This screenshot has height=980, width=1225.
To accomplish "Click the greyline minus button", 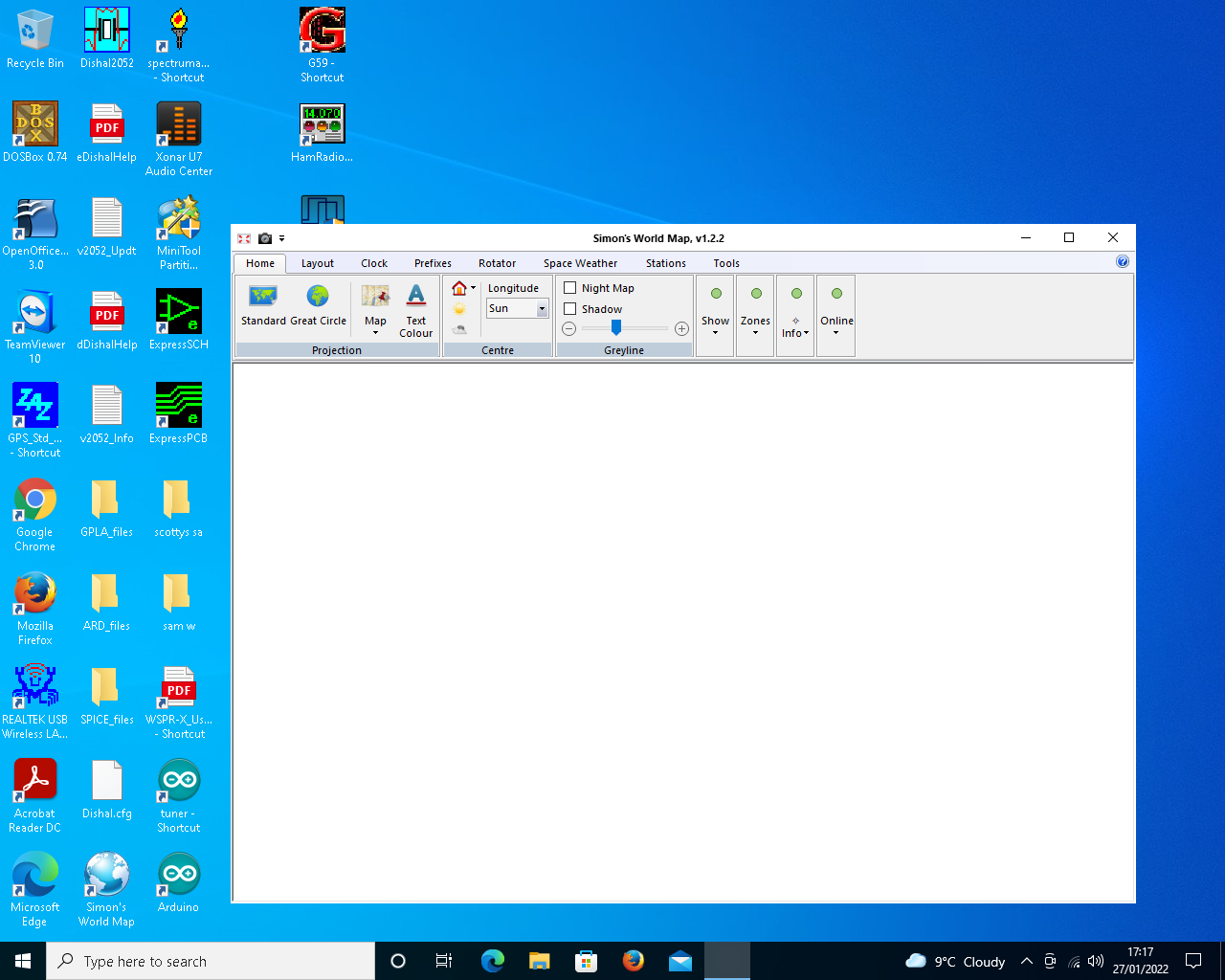I will pyautogui.click(x=568, y=329).
